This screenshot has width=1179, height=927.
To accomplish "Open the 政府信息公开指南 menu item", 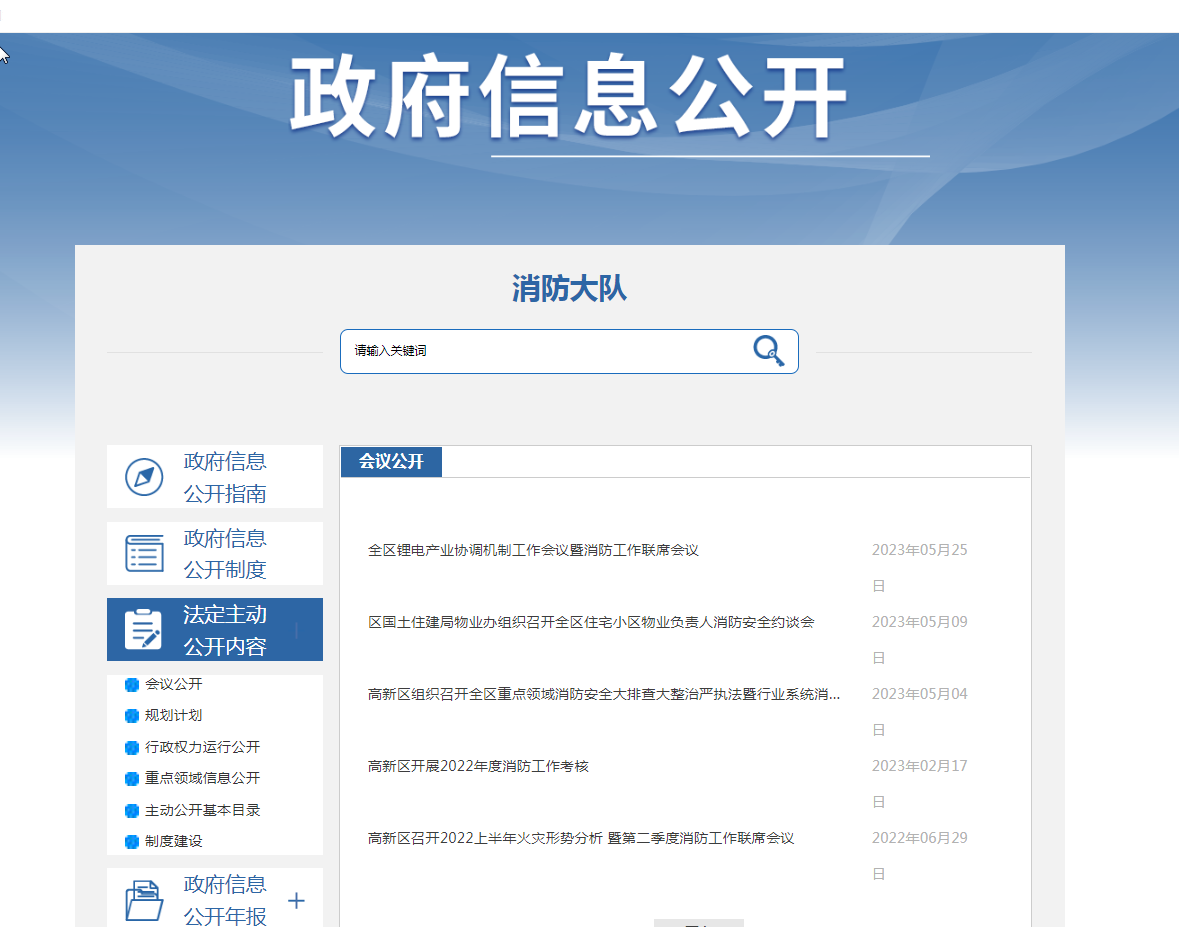I will pos(225,477).
